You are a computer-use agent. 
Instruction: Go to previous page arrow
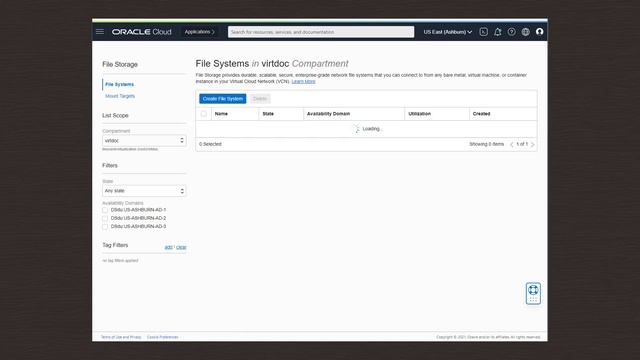point(512,144)
